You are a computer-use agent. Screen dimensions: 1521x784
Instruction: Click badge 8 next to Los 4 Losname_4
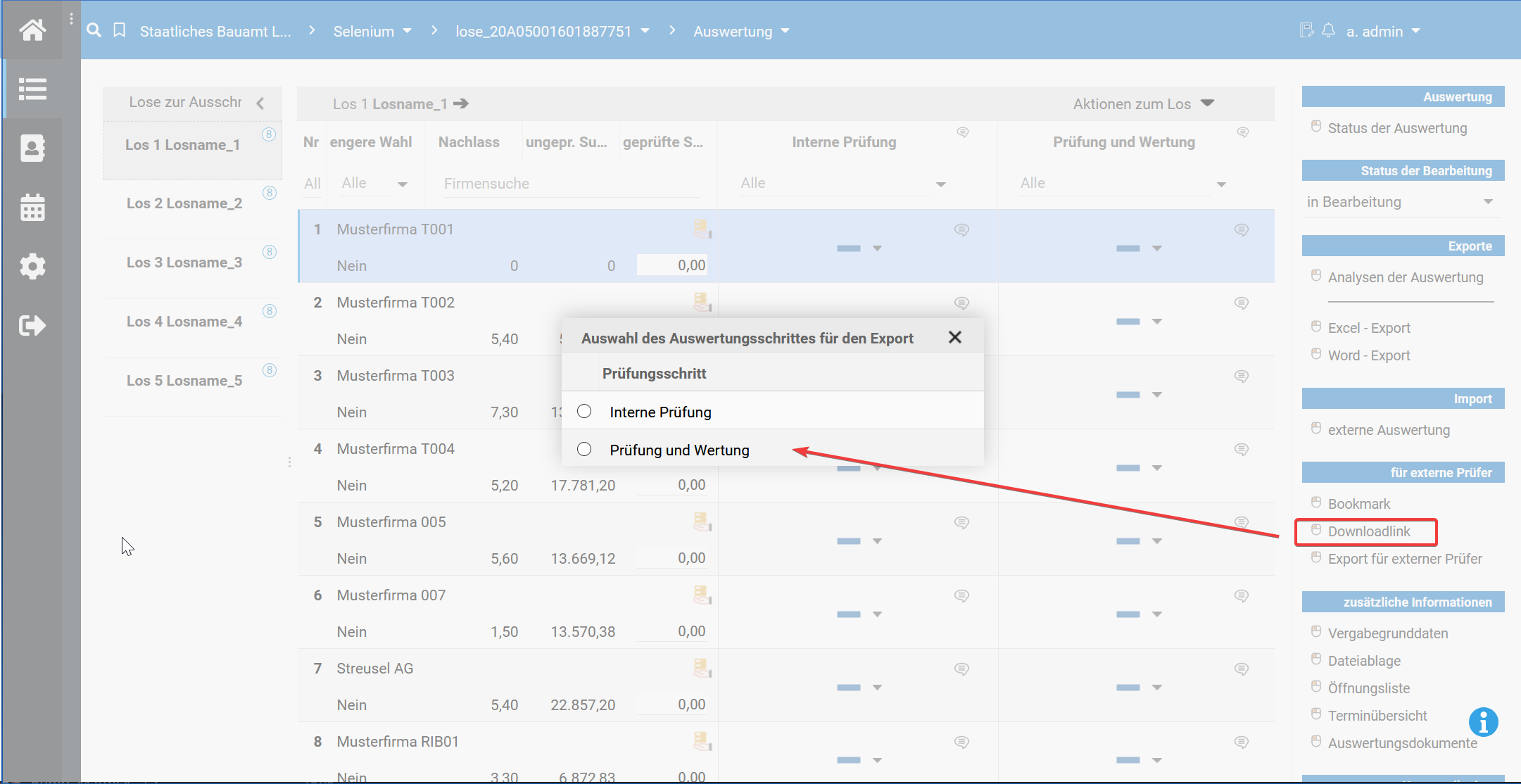[270, 311]
